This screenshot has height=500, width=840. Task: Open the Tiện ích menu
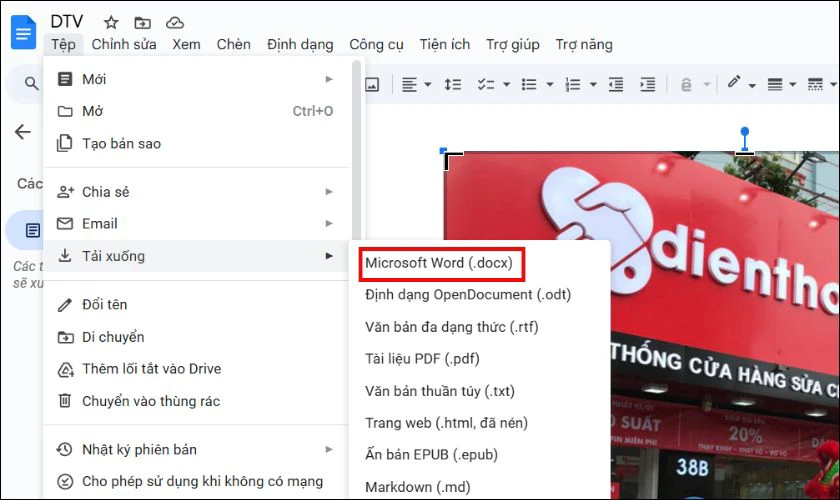pos(445,44)
